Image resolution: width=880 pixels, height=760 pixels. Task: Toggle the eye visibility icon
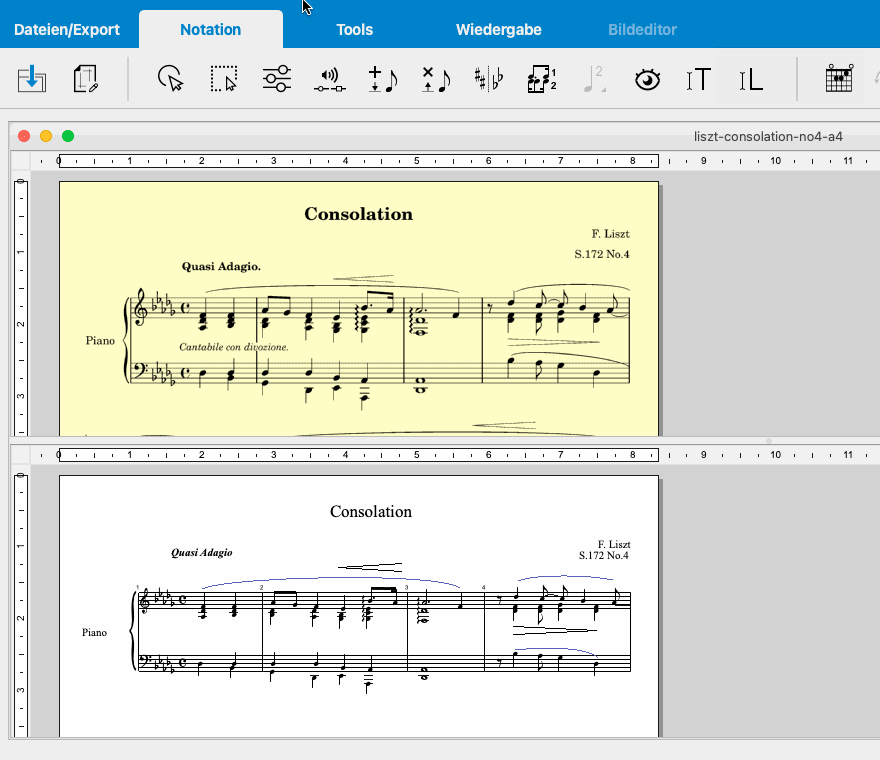(x=648, y=79)
